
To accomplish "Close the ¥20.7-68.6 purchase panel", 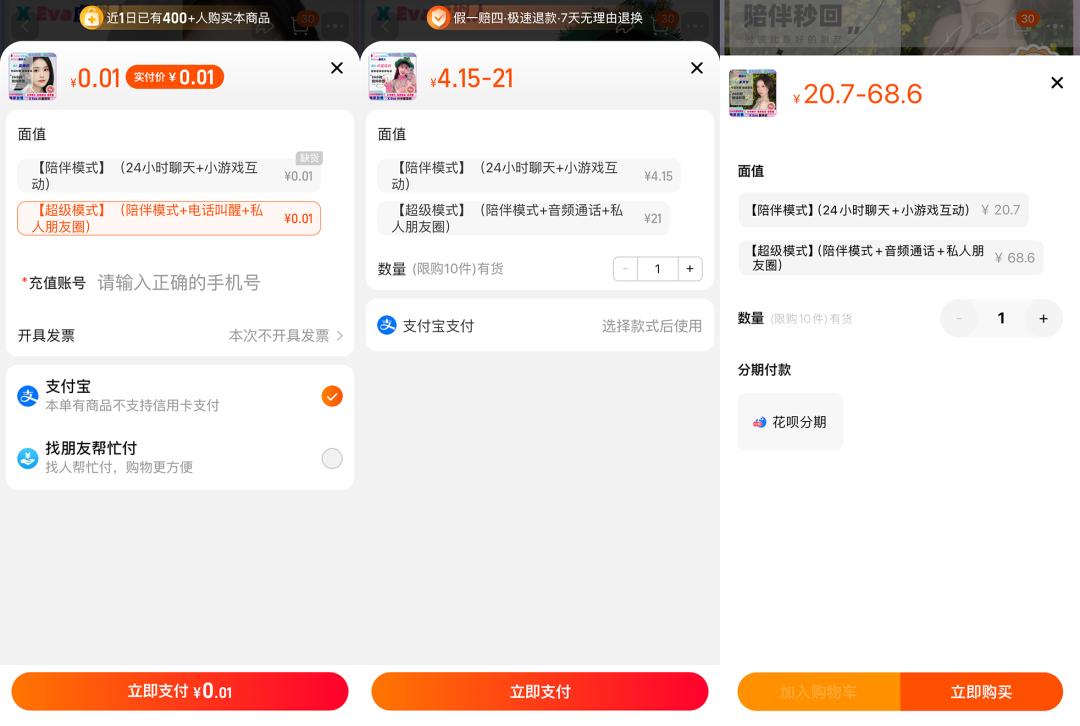I will pyautogui.click(x=1057, y=83).
